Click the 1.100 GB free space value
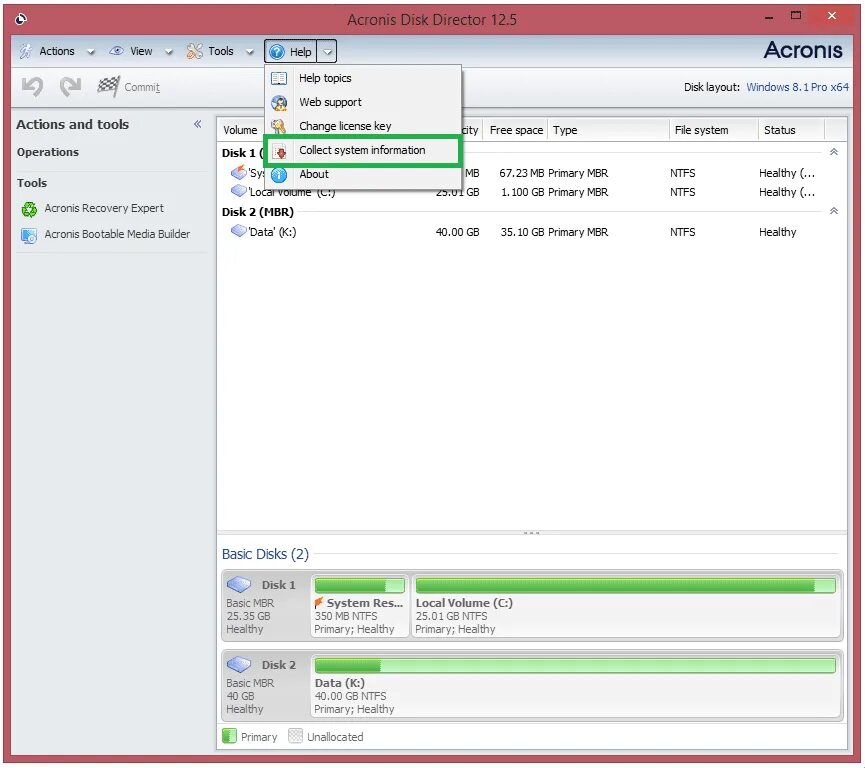Screen dimensions: 865x768 pos(522,192)
